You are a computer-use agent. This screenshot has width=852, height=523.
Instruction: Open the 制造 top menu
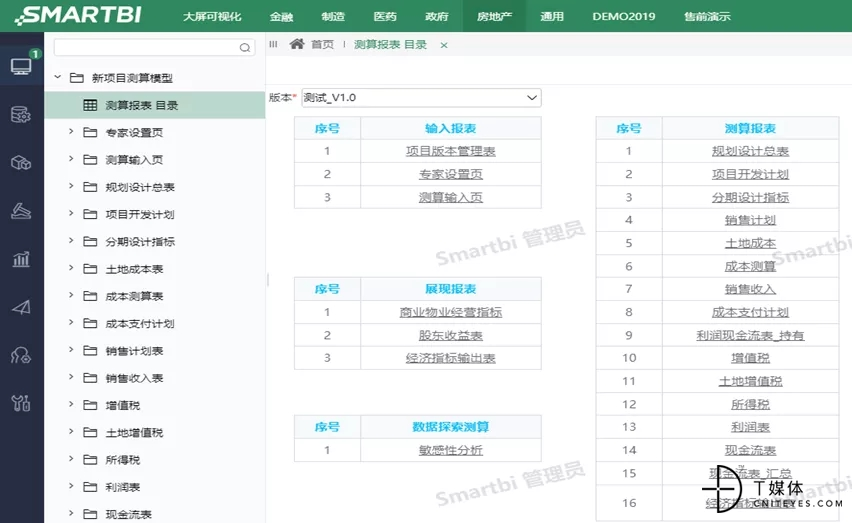(x=333, y=16)
